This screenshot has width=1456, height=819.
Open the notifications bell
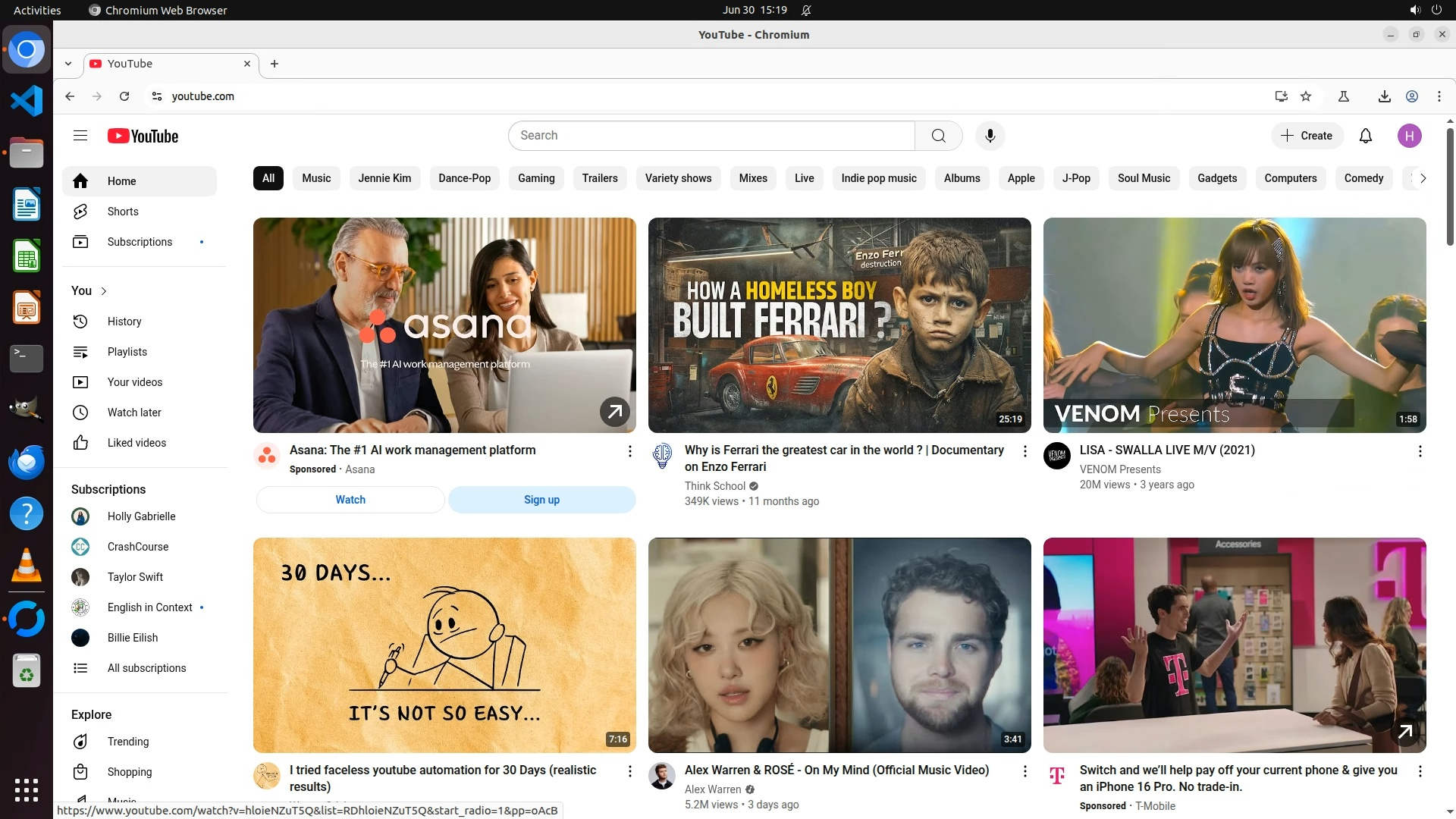pos(1365,136)
